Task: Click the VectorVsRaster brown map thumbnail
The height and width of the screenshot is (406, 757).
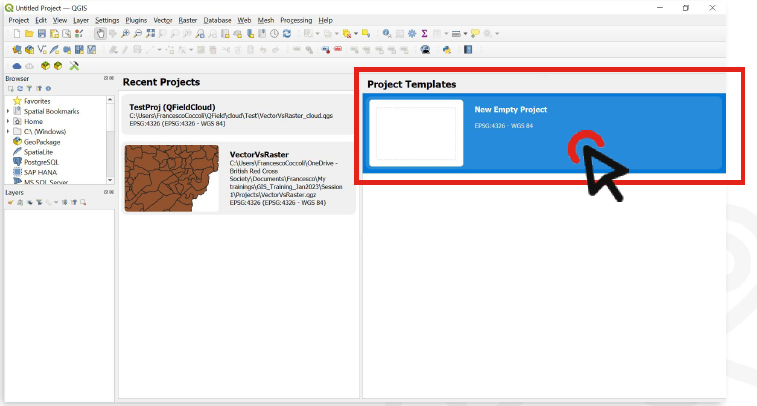Action: (x=171, y=178)
